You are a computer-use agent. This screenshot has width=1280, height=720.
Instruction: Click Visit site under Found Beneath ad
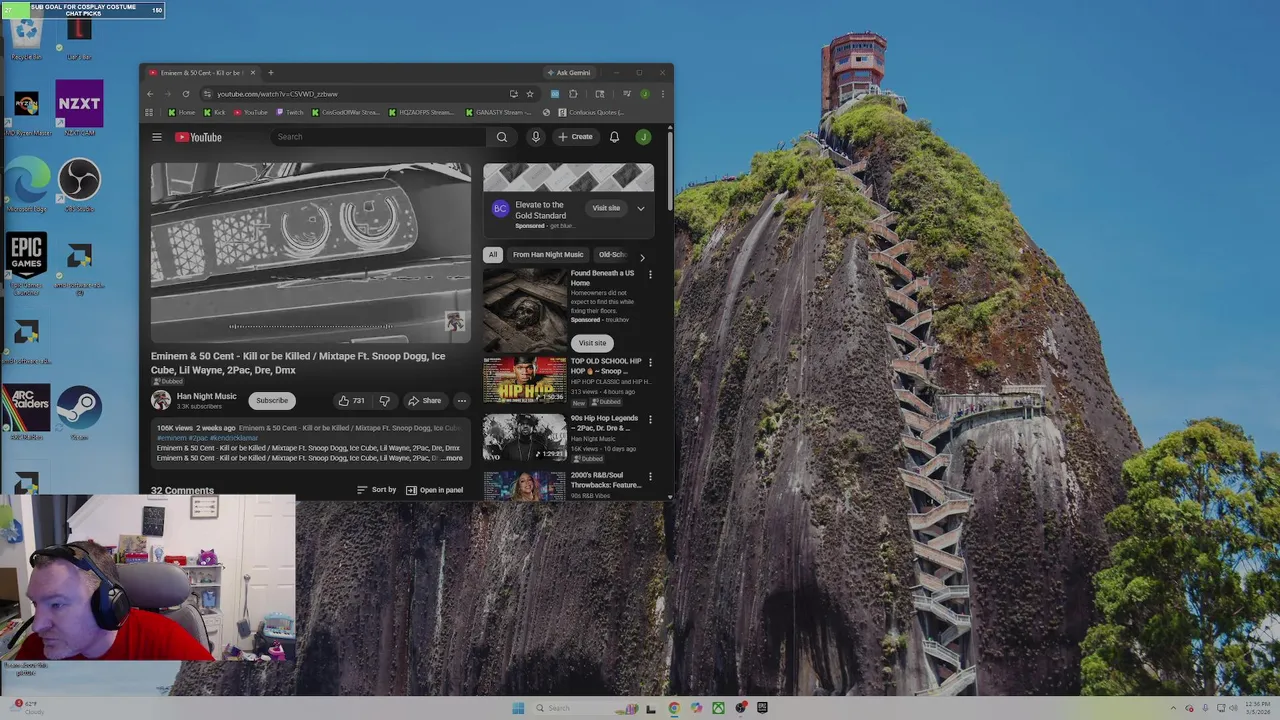pos(592,343)
